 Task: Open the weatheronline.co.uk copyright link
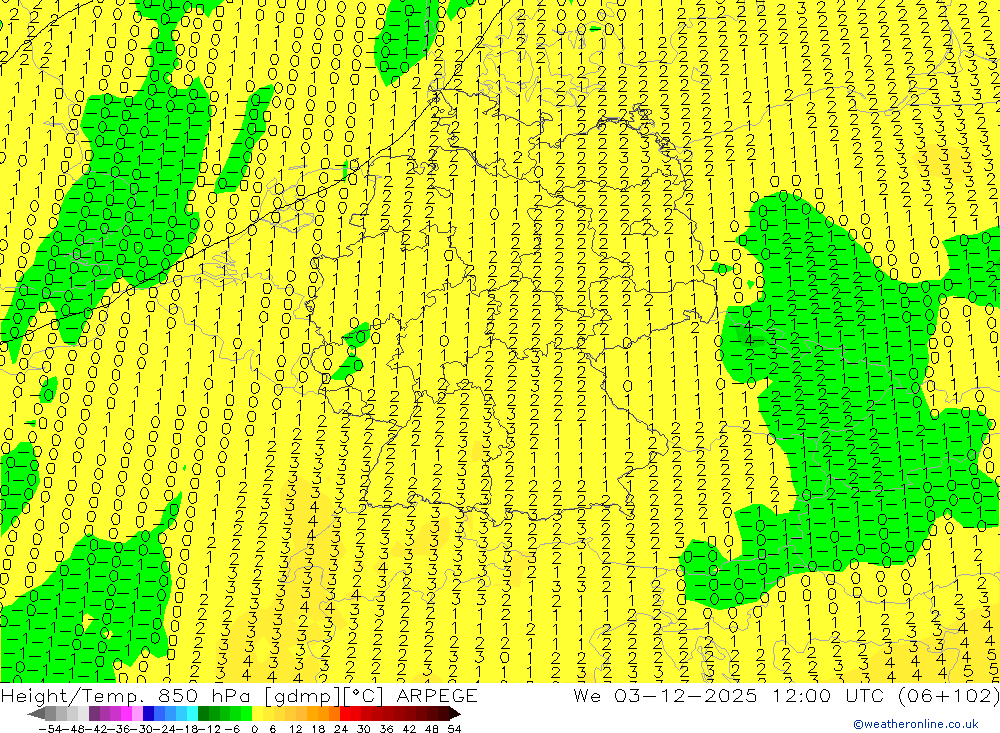[x=915, y=724]
